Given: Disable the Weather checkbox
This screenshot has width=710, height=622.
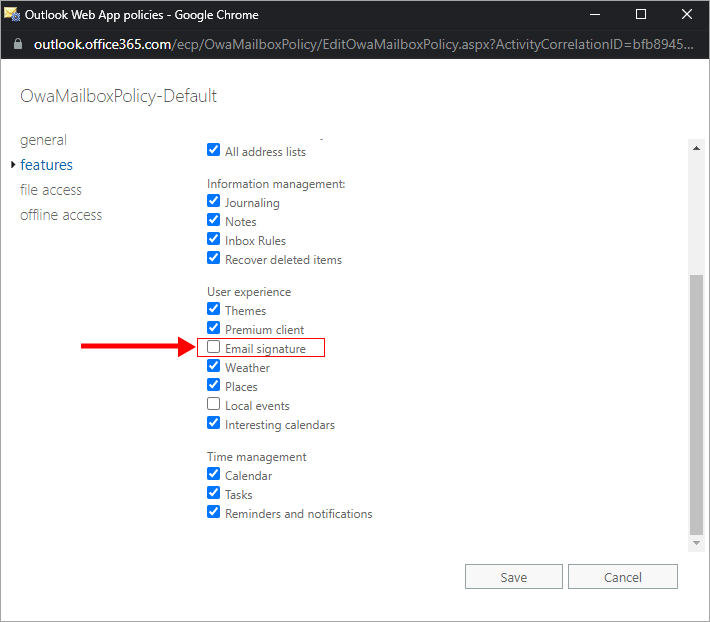Looking at the screenshot, I should (213, 367).
